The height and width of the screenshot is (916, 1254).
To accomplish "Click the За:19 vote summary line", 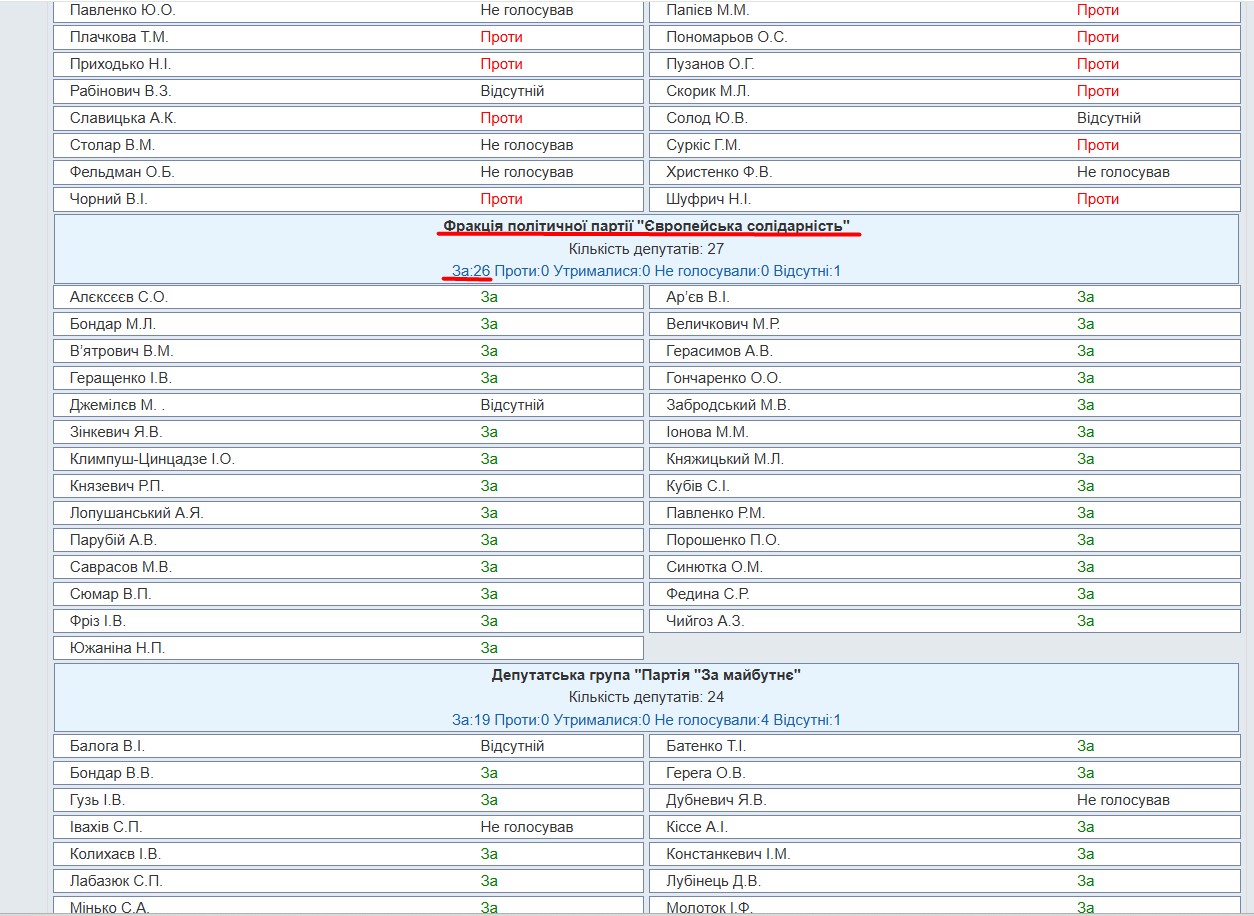I will [647, 719].
